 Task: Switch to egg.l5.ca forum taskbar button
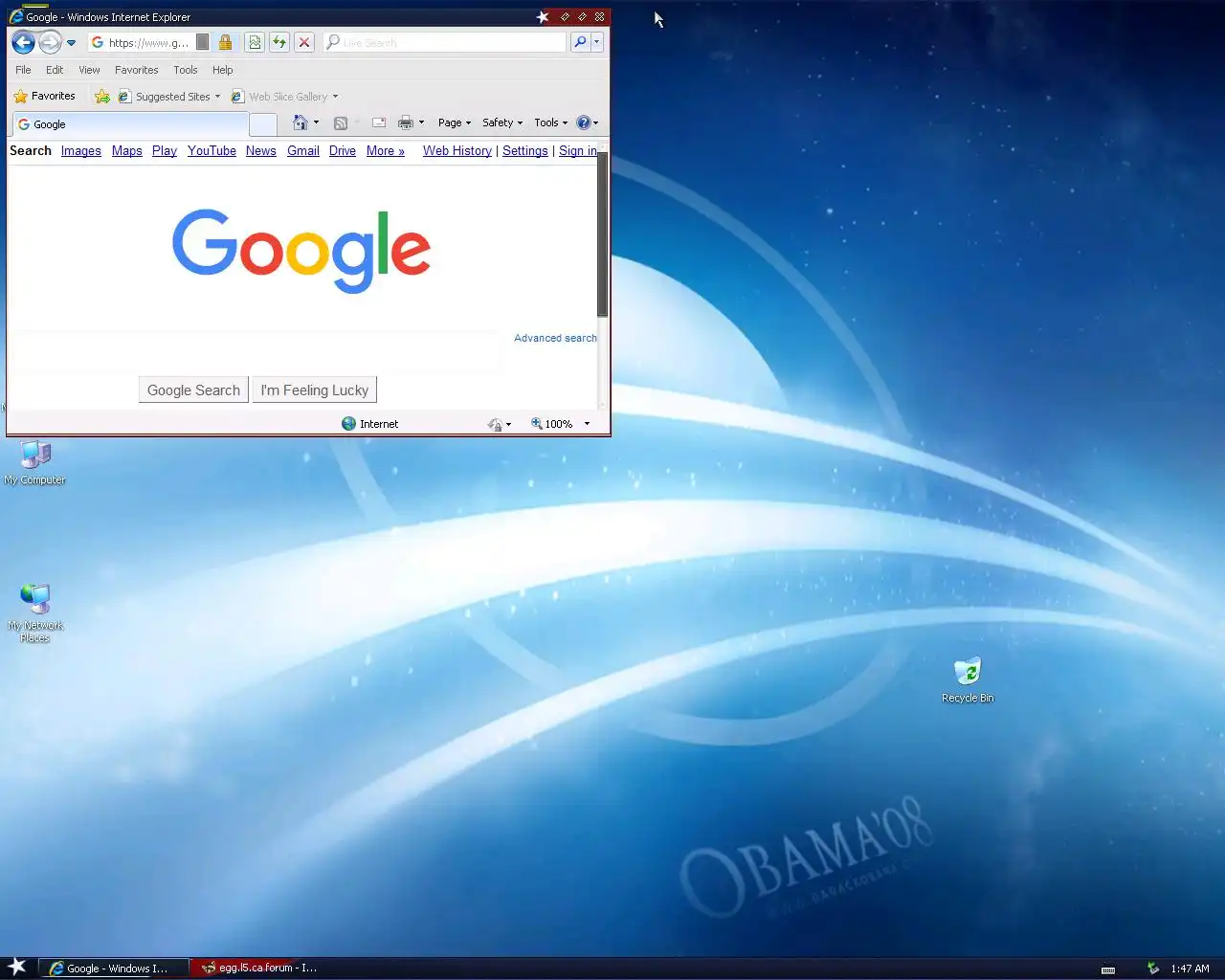(260, 969)
